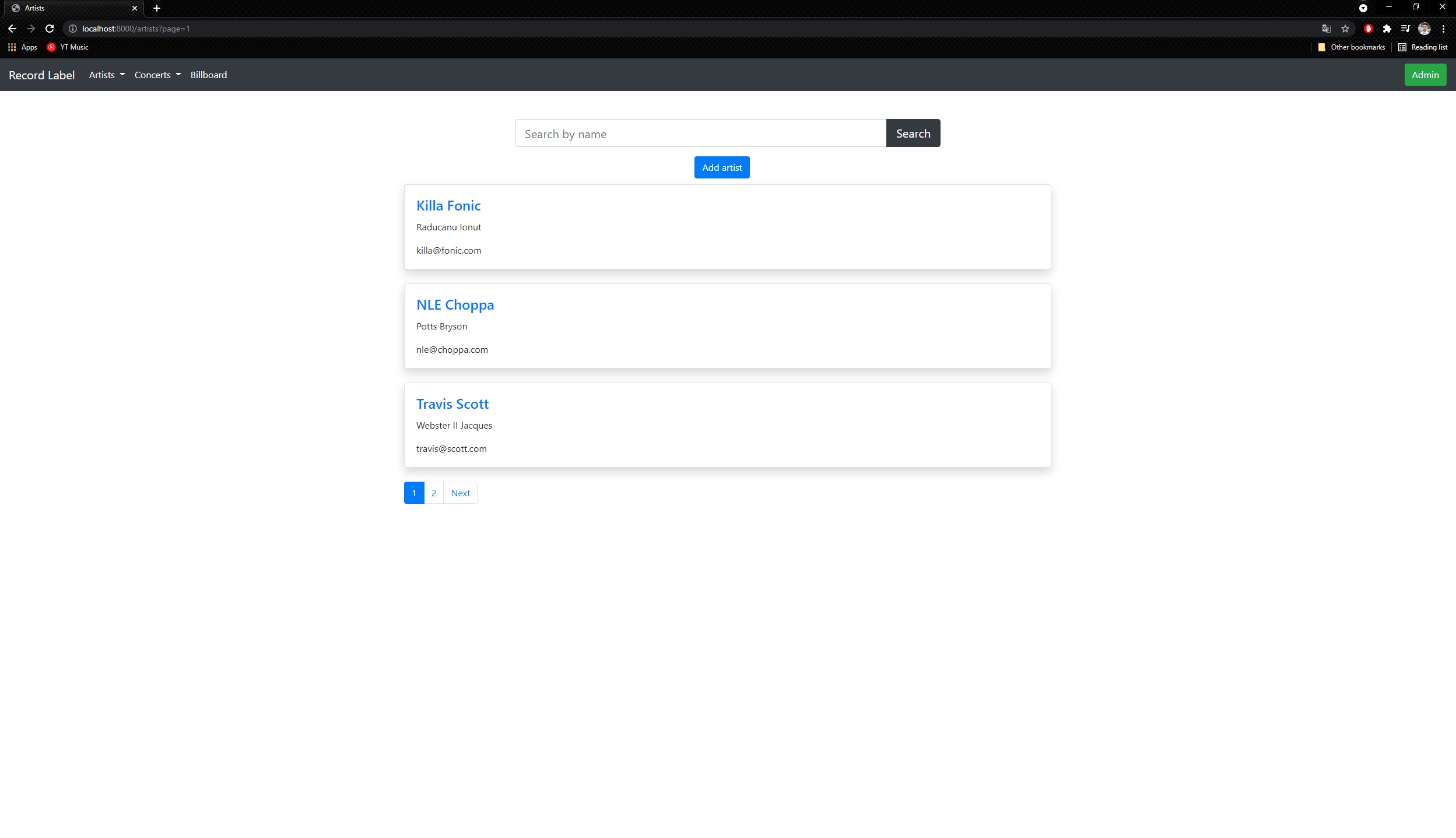Image resolution: width=1456 pixels, height=838 pixels.
Task: Expand the Artists navigation dropdown
Action: (106, 75)
